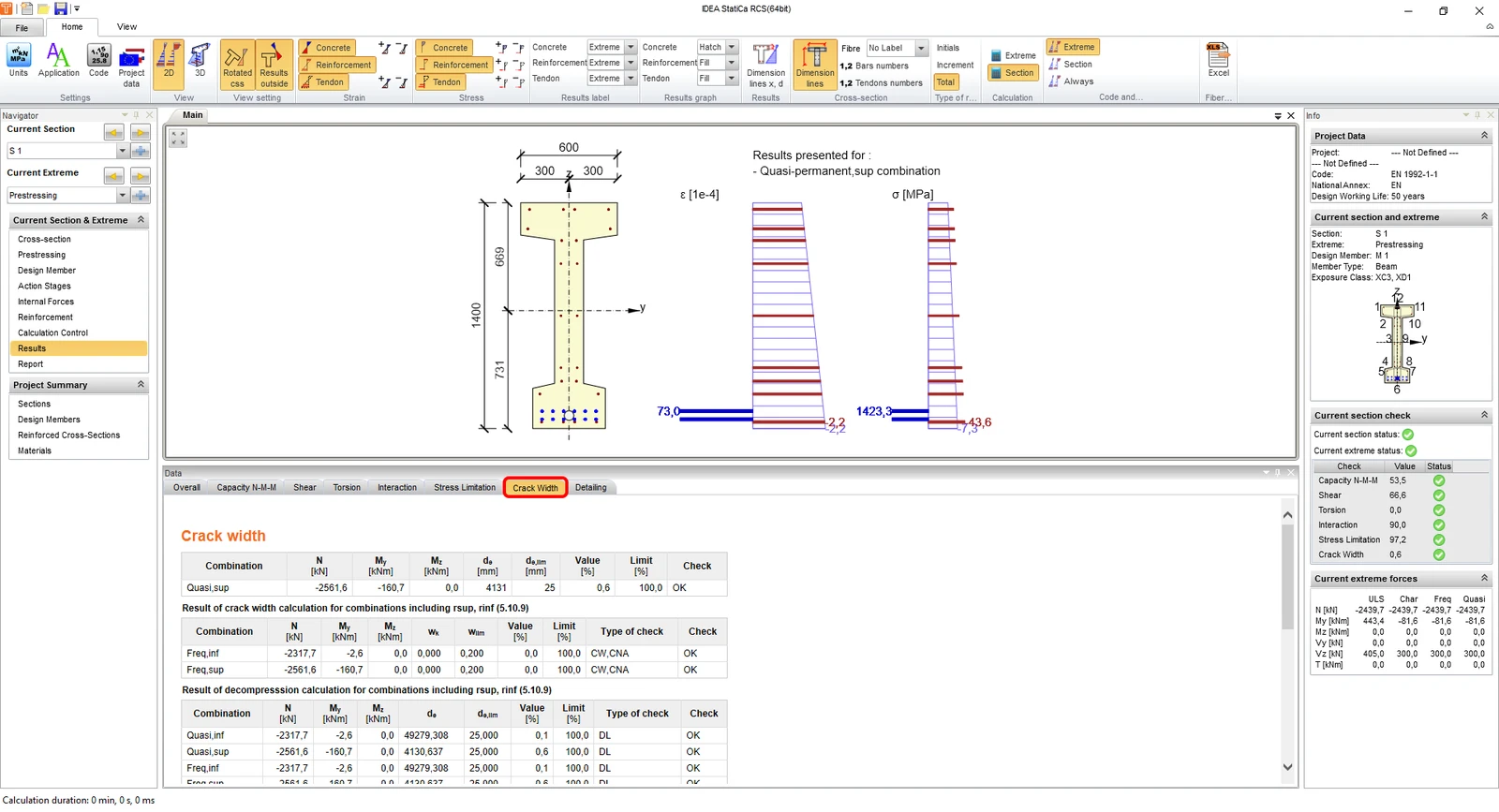The height and width of the screenshot is (812, 1499).
Task: Go to previous Current Section with left arrow
Action: [114, 132]
